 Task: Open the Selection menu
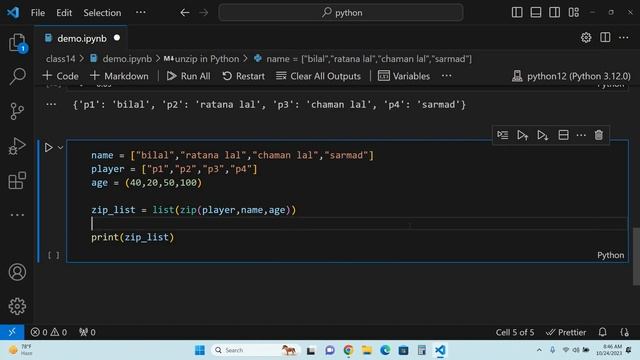[x=102, y=13]
